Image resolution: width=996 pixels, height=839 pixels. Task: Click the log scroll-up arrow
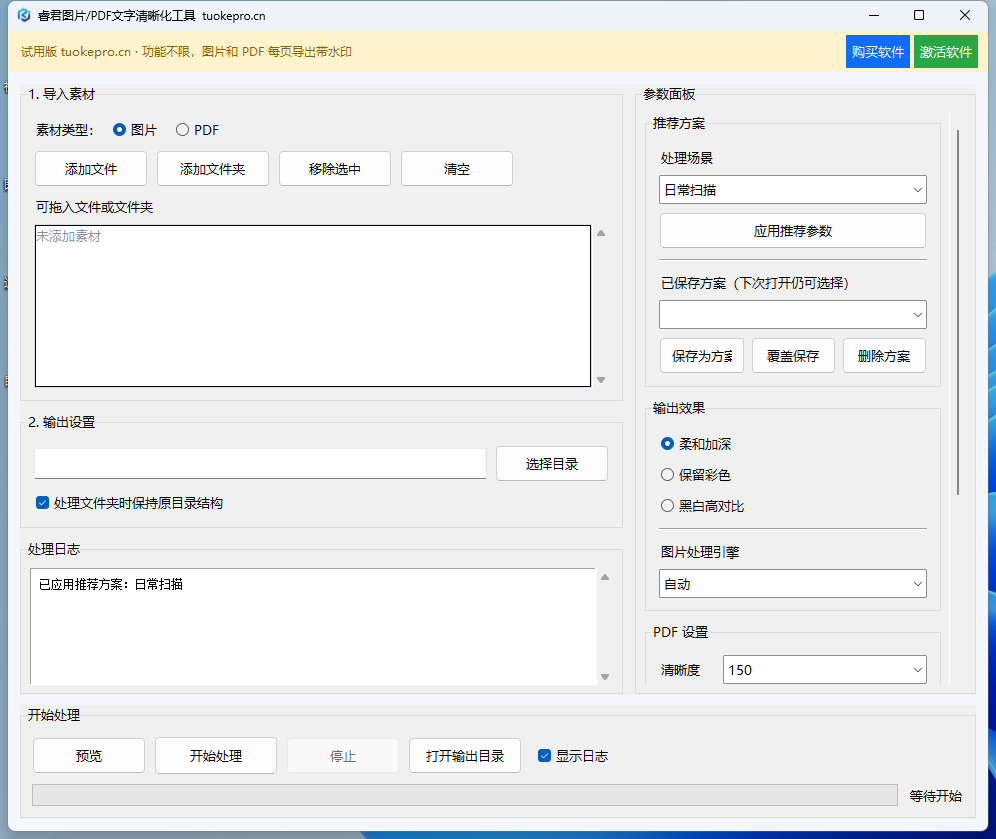(605, 577)
